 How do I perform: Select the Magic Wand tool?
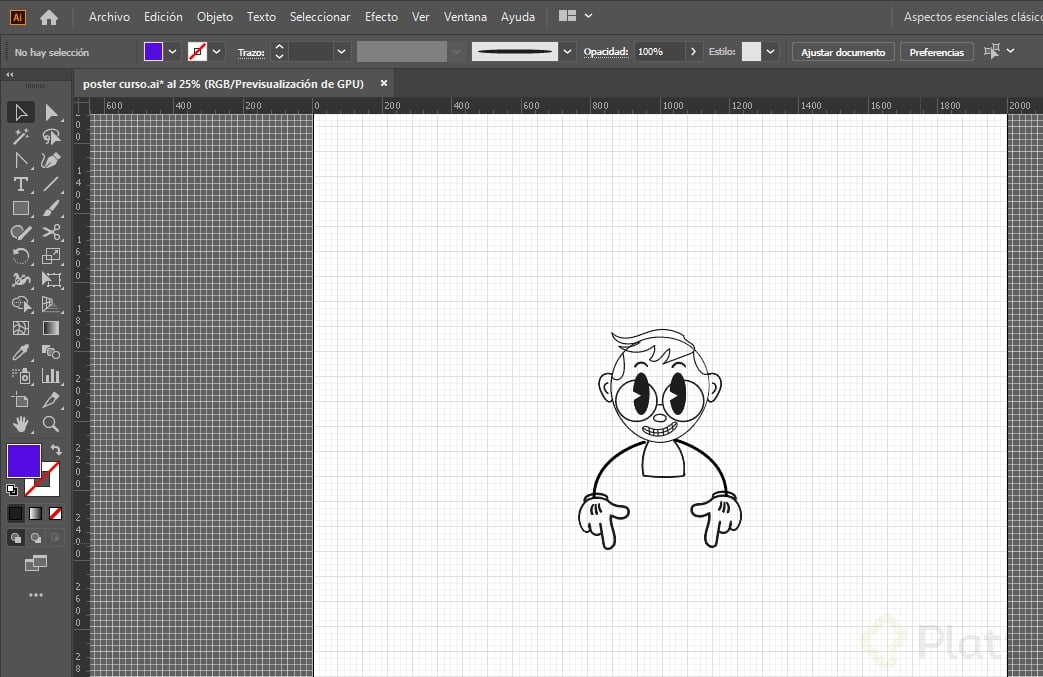[x=20, y=137]
